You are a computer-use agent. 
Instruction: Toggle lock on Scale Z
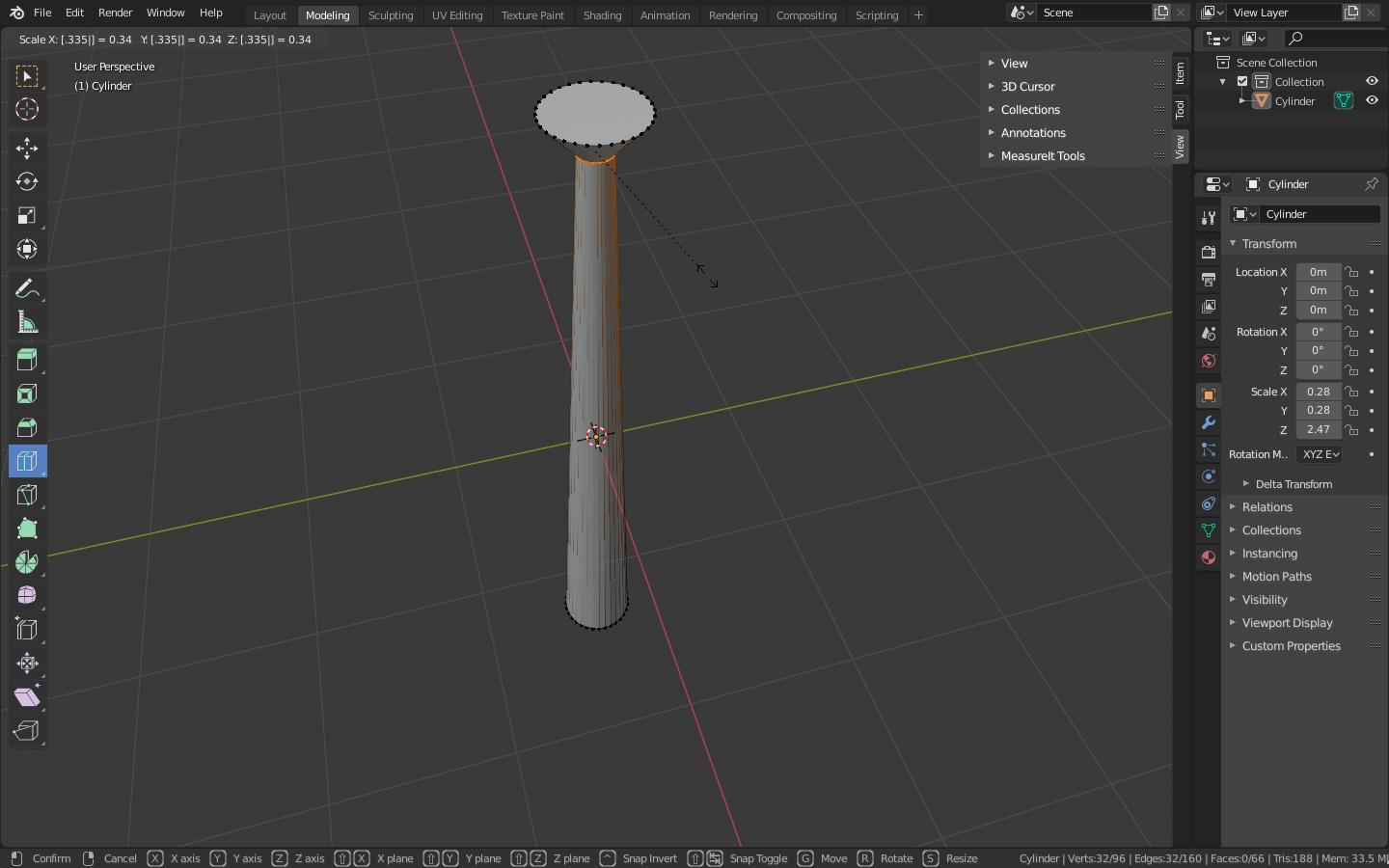pyautogui.click(x=1352, y=429)
